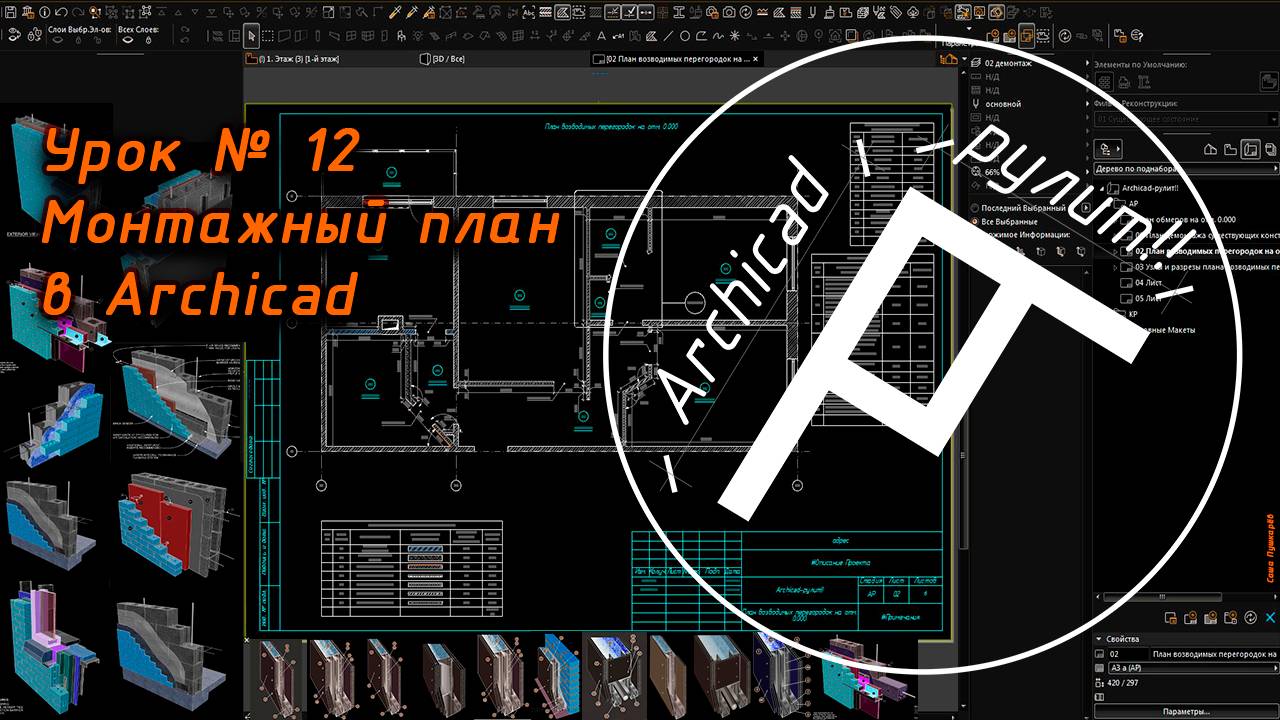Image resolution: width=1280 pixels, height=720 pixels.
Task: Toggle eye visibility under 'Всех Слоев'
Action: [128, 40]
